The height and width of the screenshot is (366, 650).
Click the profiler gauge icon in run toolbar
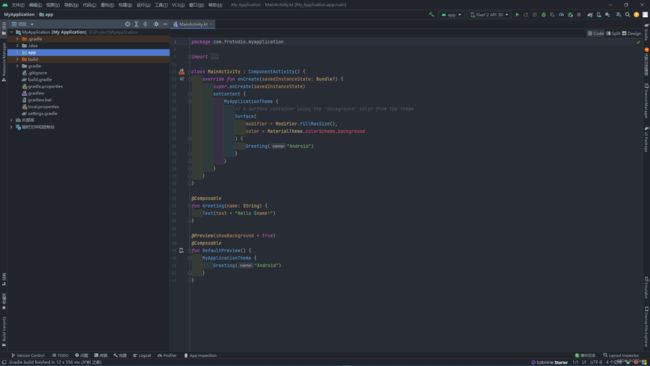pyautogui.click(x=561, y=15)
